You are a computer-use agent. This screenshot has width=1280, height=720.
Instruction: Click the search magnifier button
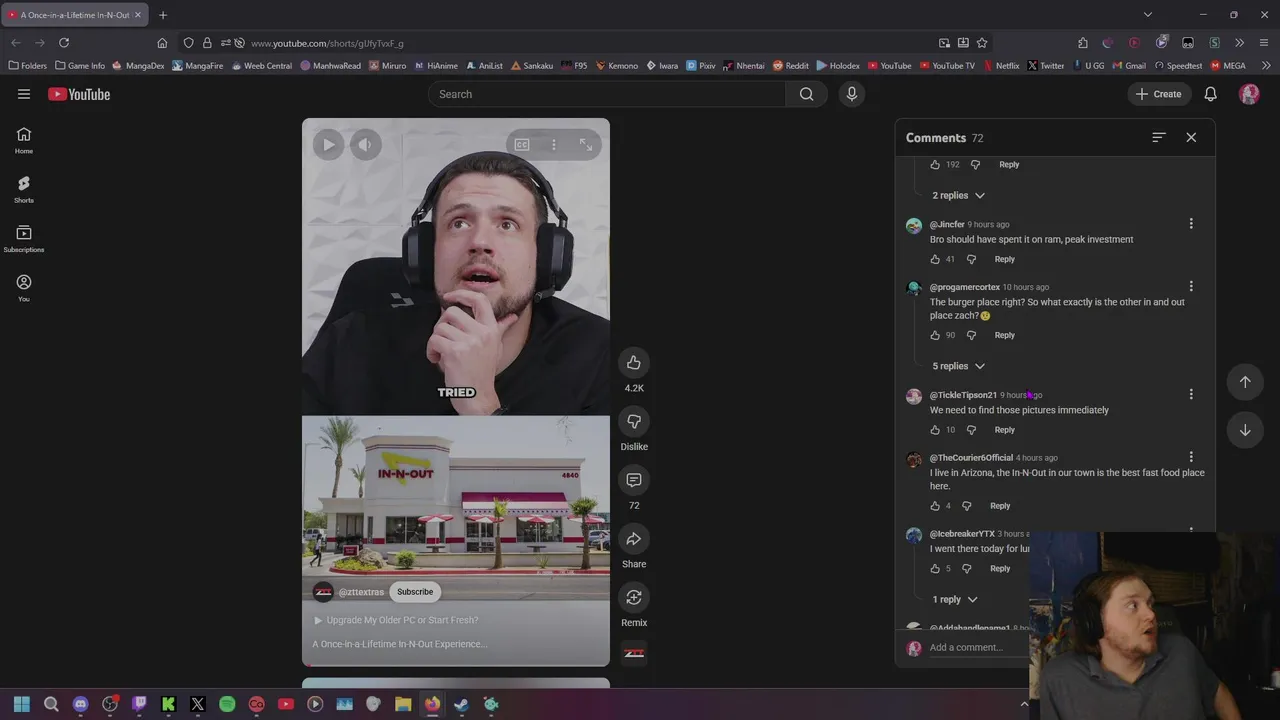tap(806, 94)
